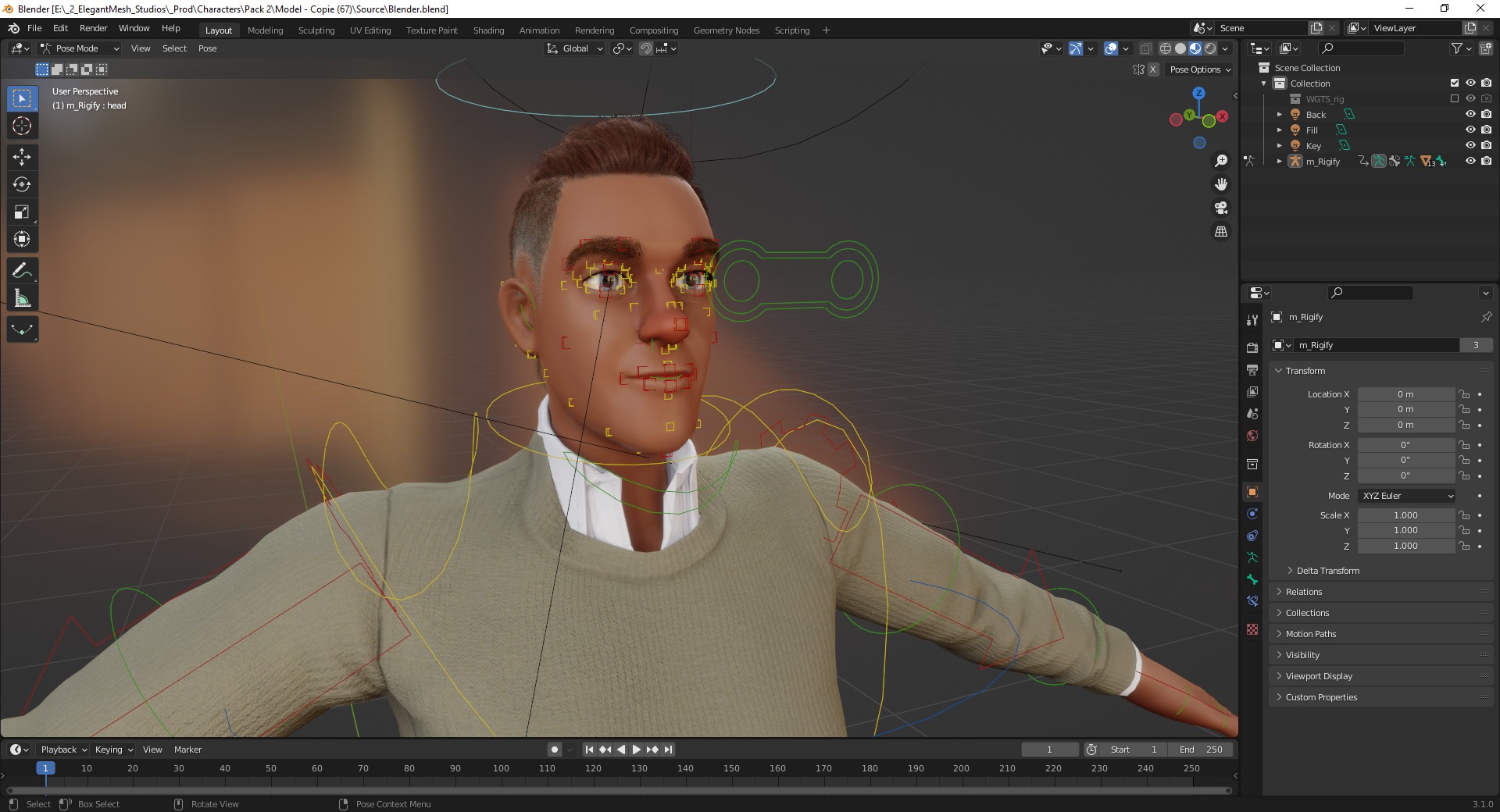Activate the Move tool
The width and height of the screenshot is (1500, 812).
click(22, 157)
